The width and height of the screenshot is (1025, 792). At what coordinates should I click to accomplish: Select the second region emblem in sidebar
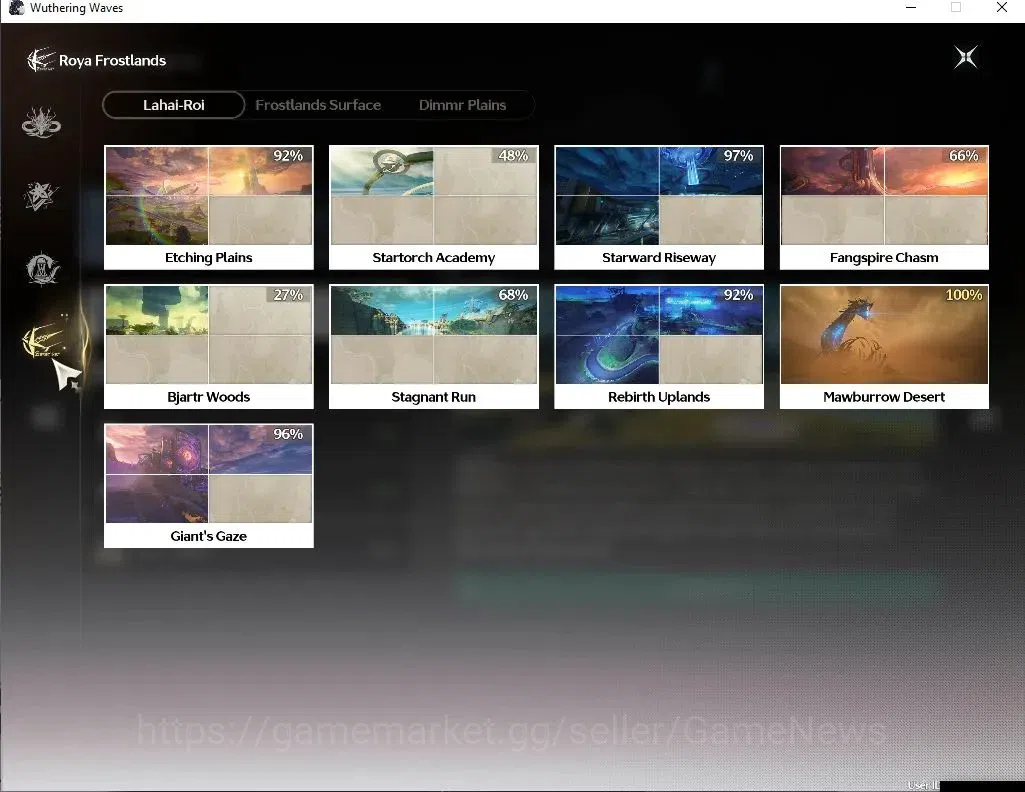pyautogui.click(x=41, y=195)
